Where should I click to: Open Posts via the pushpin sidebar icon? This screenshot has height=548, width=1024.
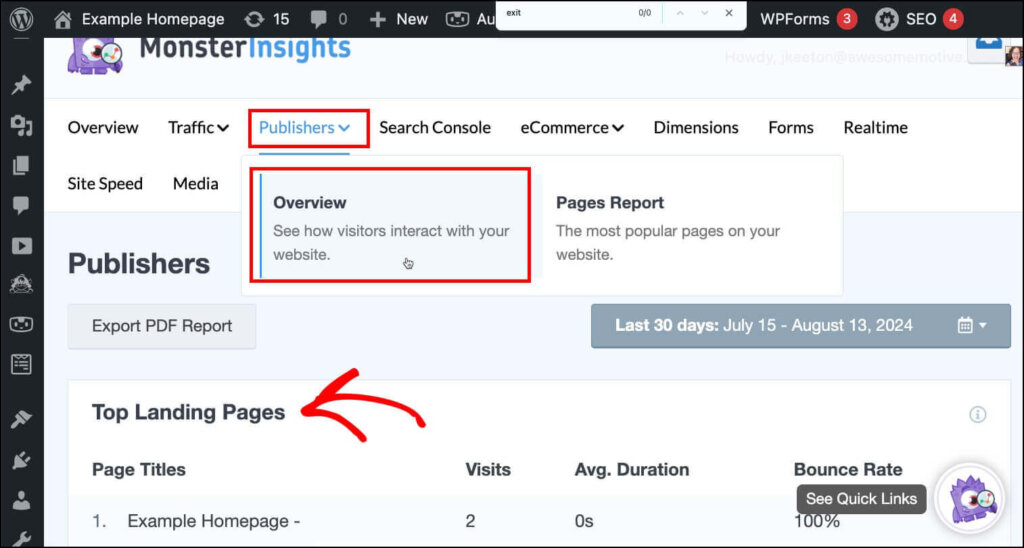22,84
